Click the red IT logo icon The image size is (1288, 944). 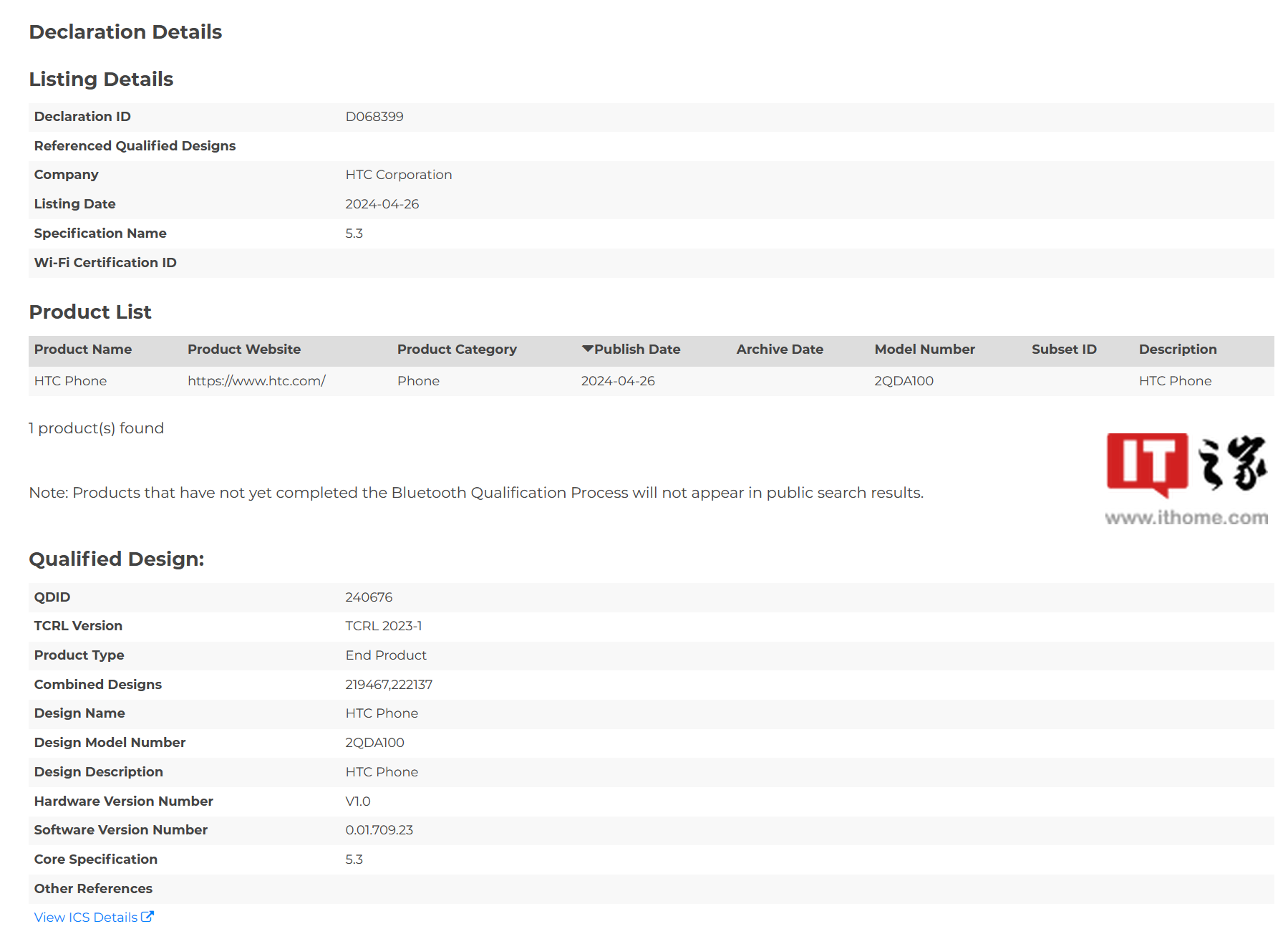pos(1146,463)
